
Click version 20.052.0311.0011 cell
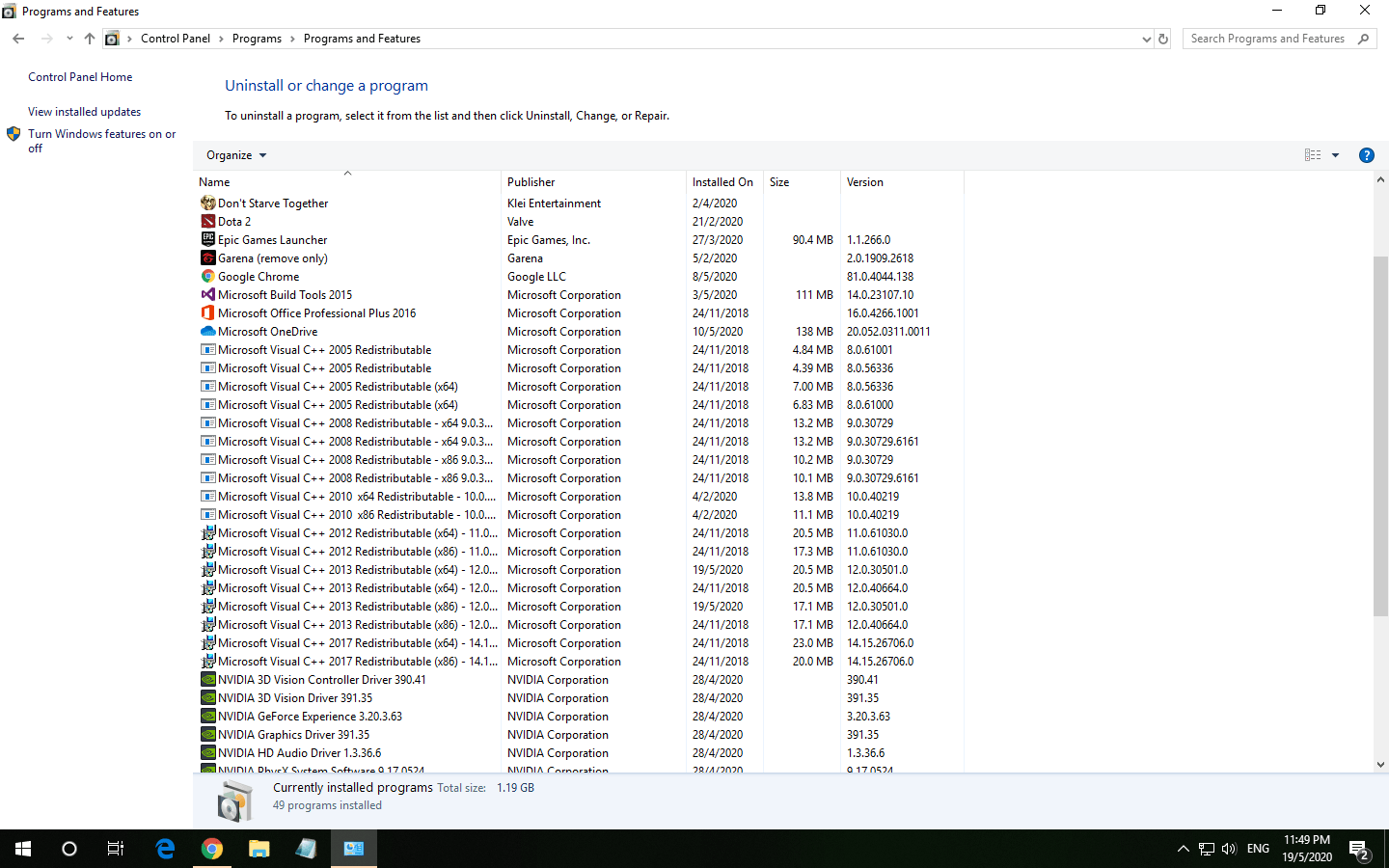(888, 331)
